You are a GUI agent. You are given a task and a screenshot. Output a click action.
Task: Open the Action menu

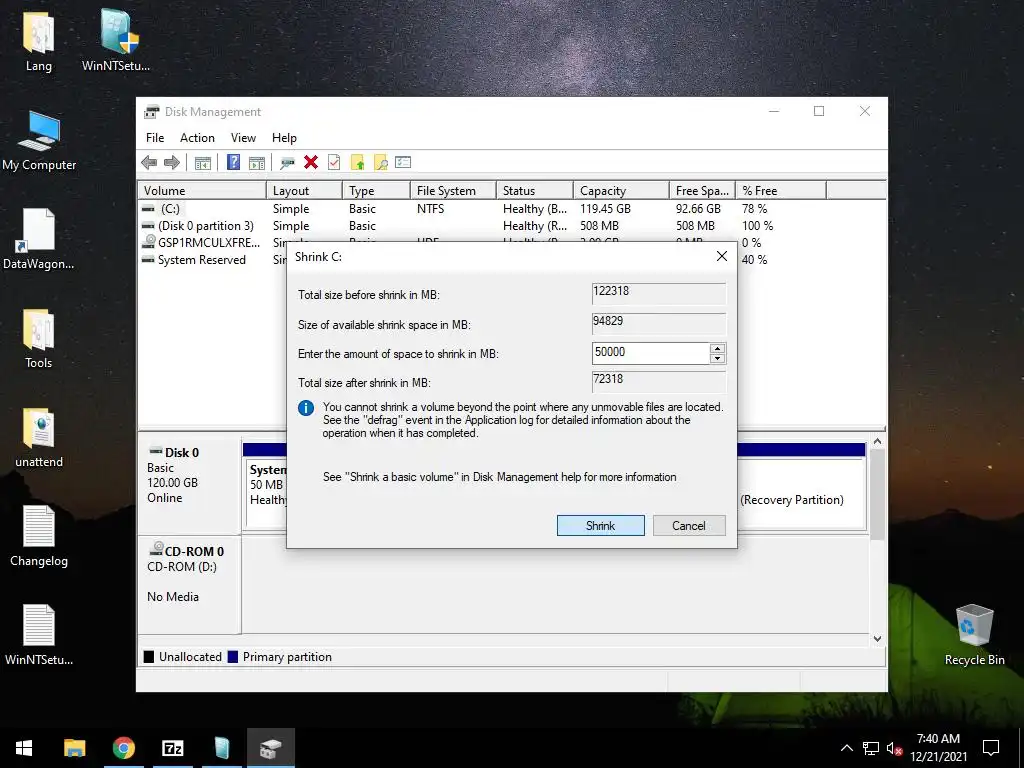click(x=197, y=138)
